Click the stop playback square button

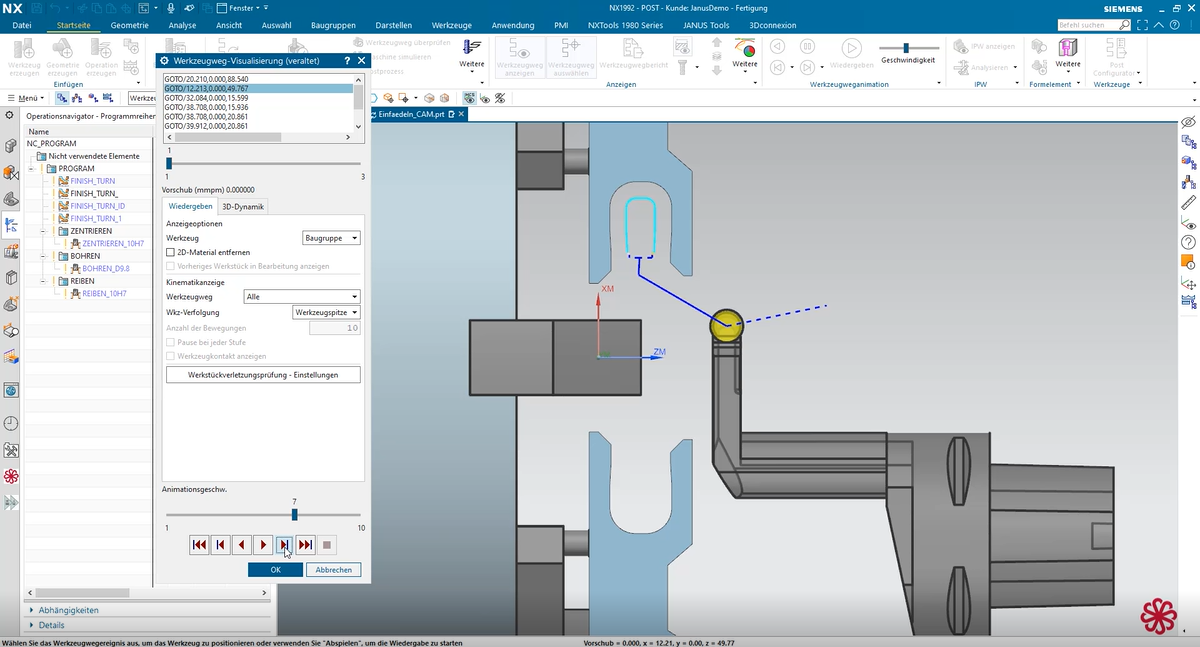coord(327,545)
